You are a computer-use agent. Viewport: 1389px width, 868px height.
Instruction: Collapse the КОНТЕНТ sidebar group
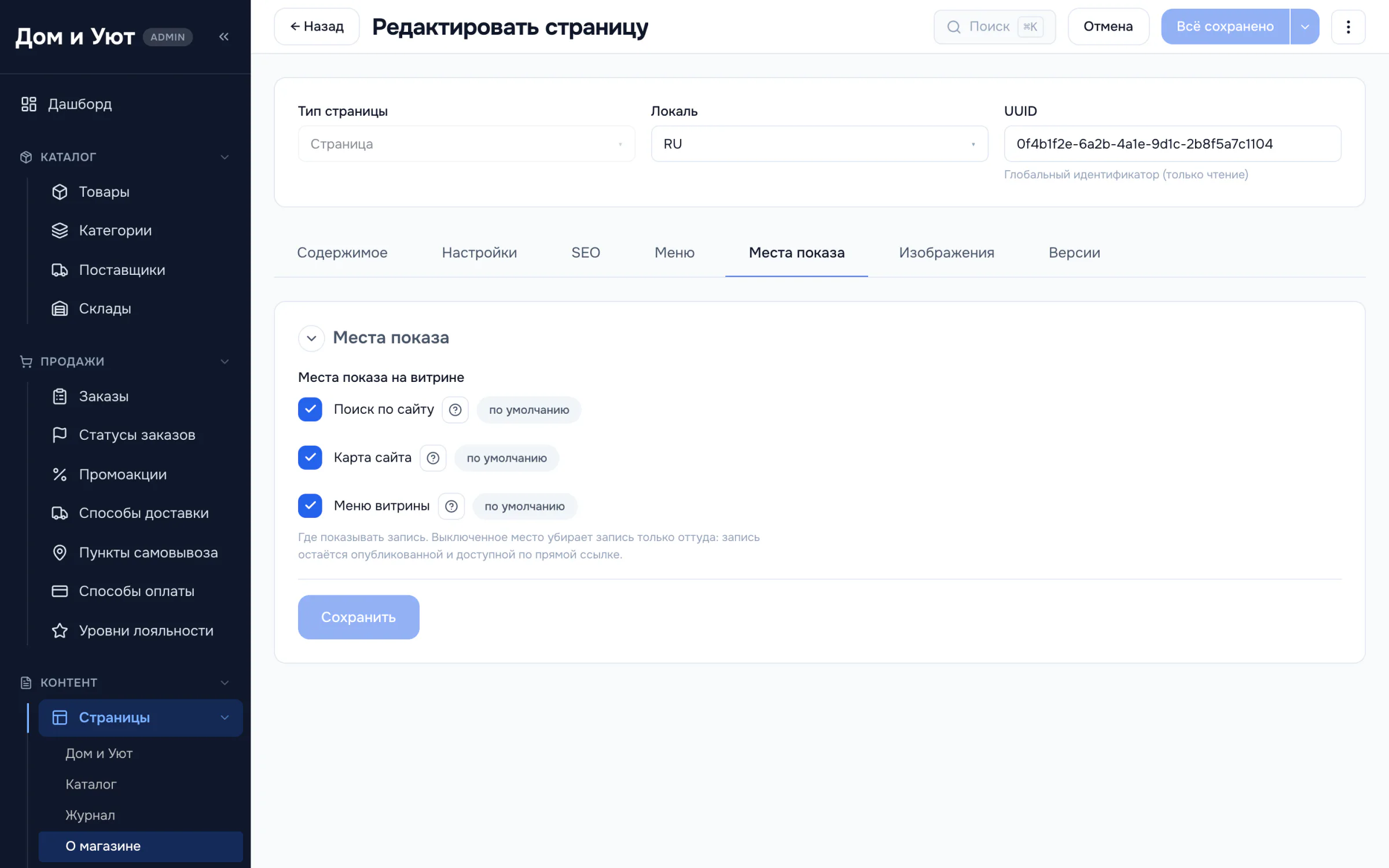[225, 682]
